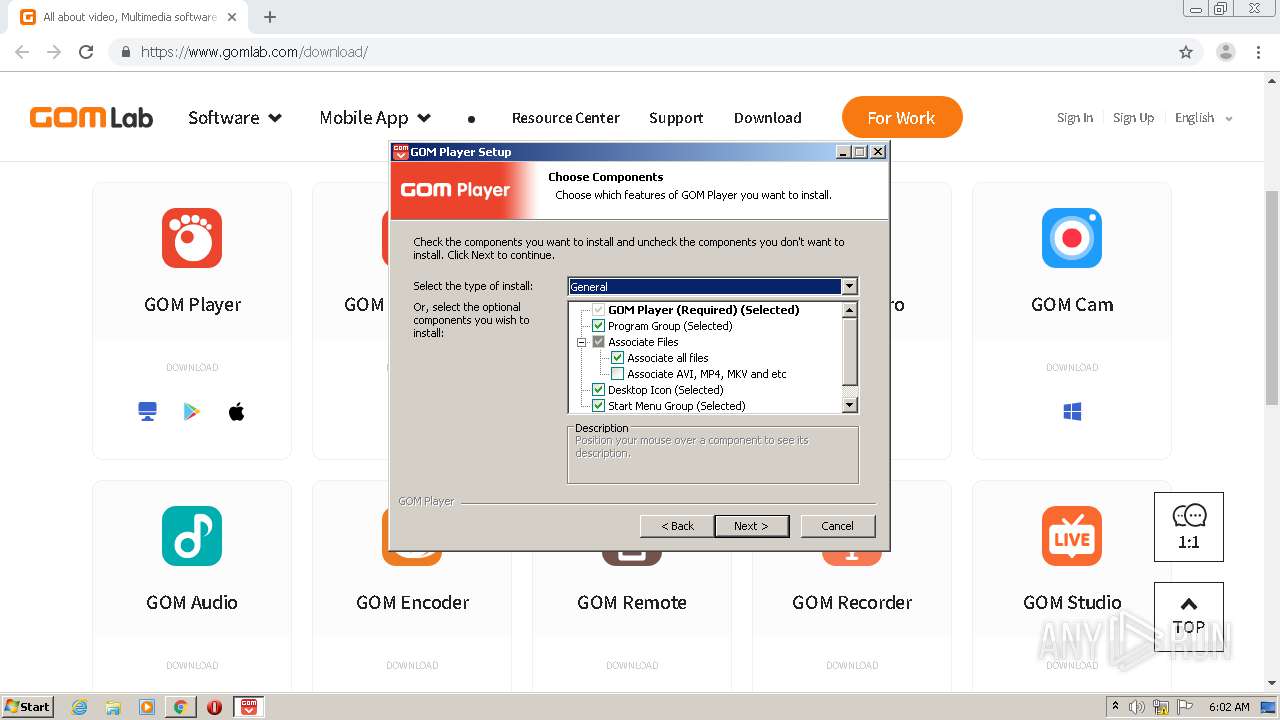Check Associate AVI, MP4, MKV checkbox
The height and width of the screenshot is (720, 1280).
click(618, 374)
